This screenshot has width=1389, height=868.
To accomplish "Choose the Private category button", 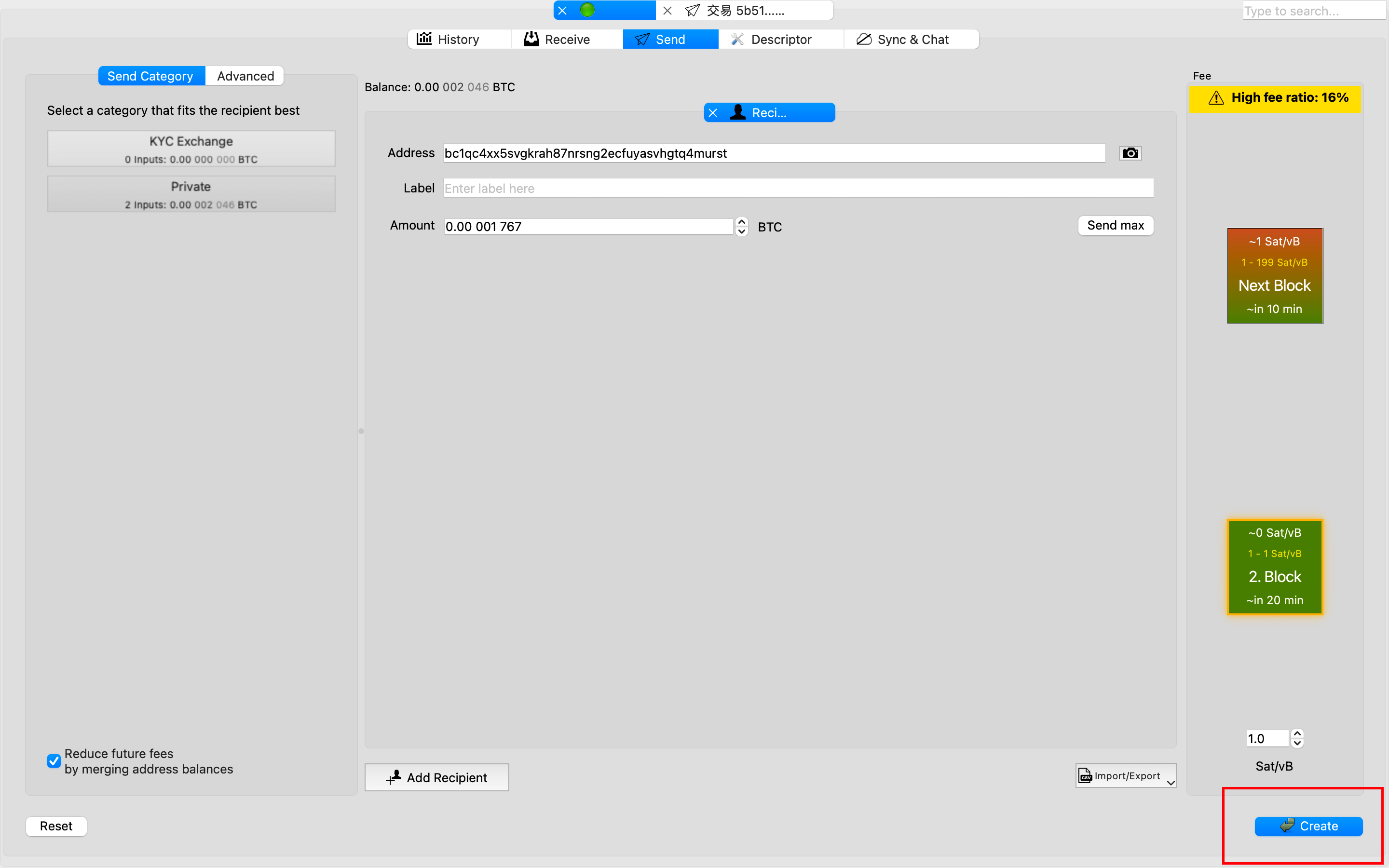I will [191, 194].
